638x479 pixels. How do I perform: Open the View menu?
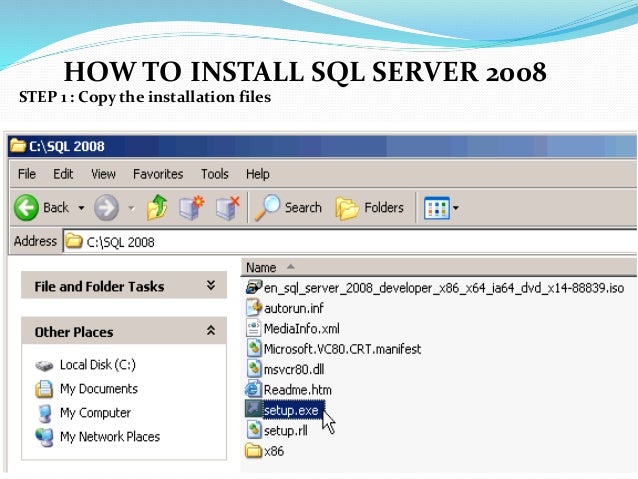pos(103,174)
